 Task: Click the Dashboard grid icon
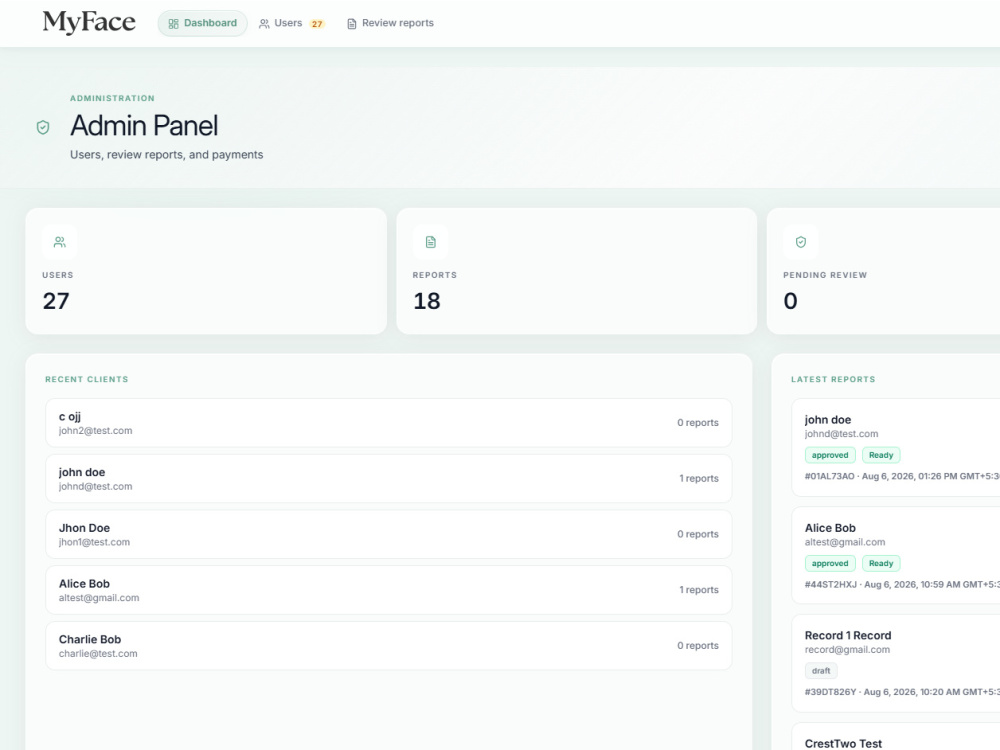pos(173,24)
